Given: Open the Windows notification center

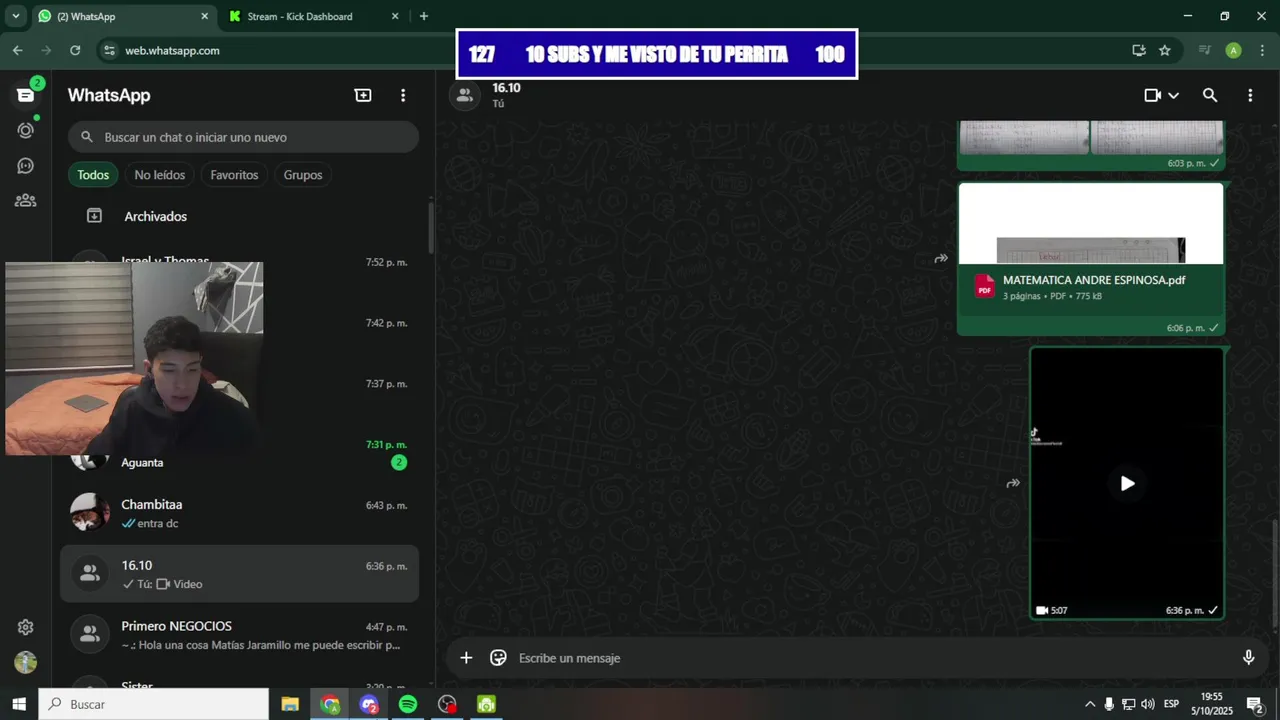Looking at the screenshot, I should [x=1254, y=704].
